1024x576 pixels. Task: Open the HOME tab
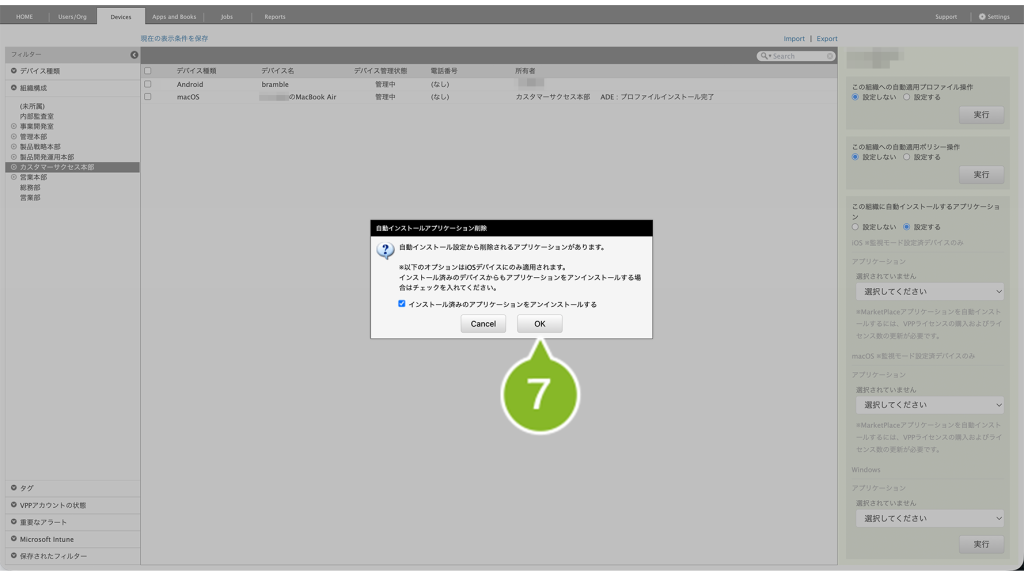24,17
